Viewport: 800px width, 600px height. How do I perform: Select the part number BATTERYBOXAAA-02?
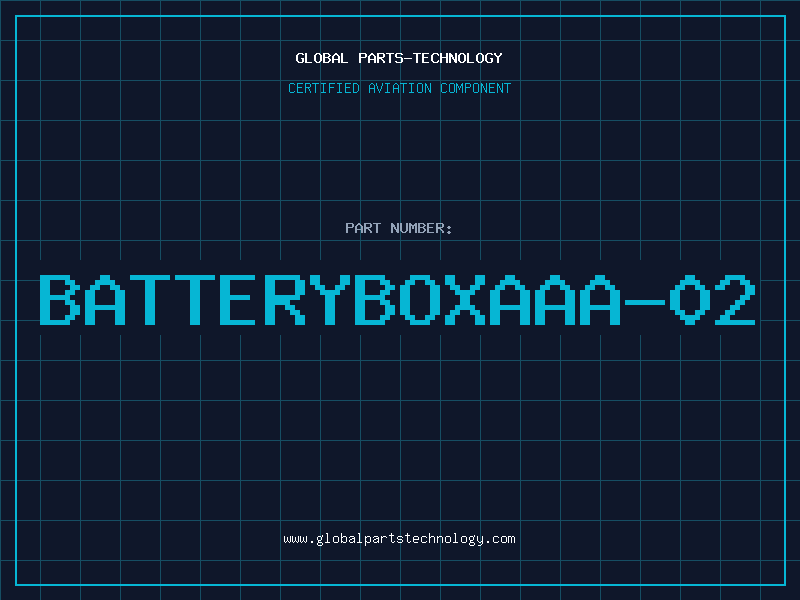(397, 300)
